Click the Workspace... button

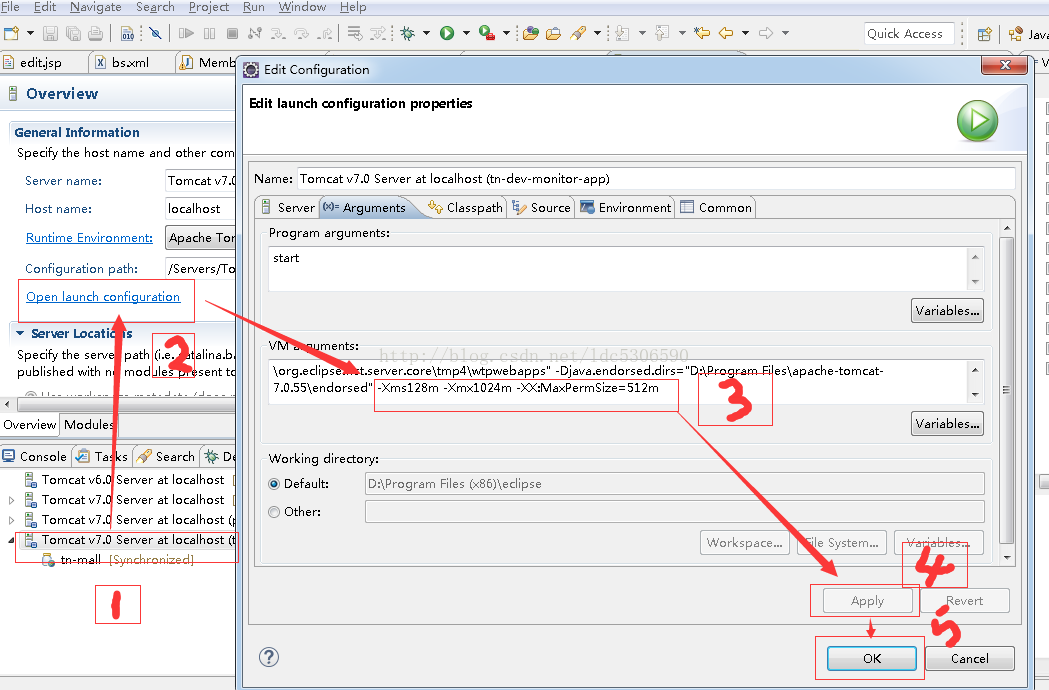coord(745,543)
